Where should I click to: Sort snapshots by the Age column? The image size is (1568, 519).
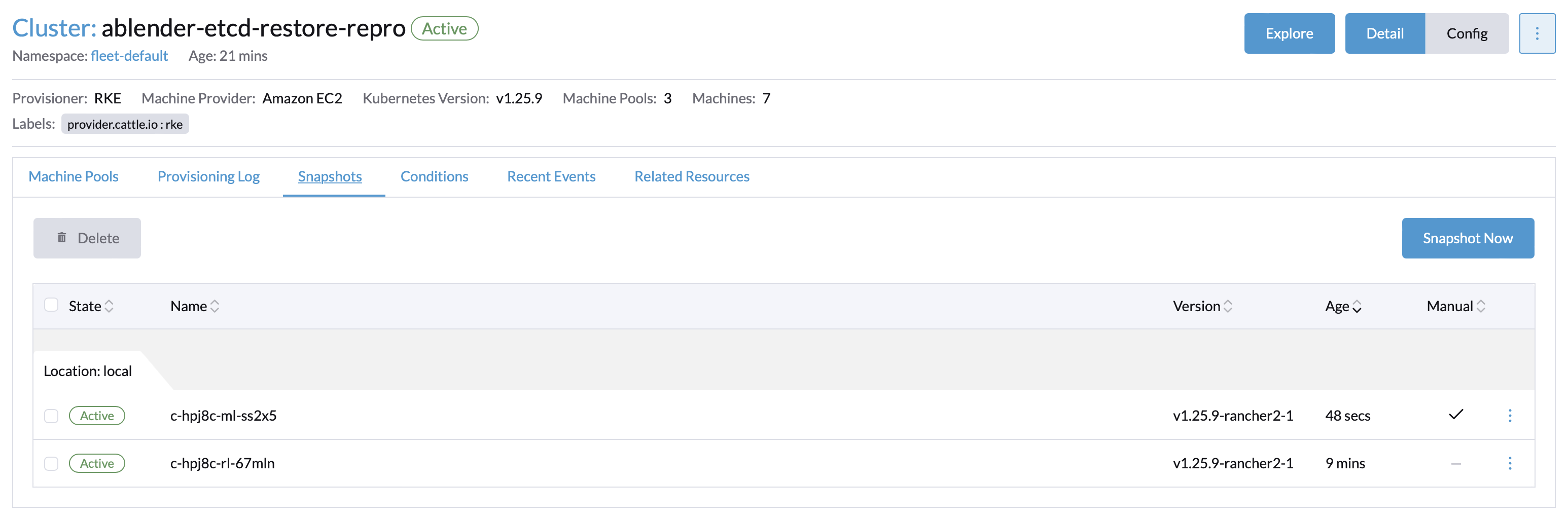coord(1358,307)
